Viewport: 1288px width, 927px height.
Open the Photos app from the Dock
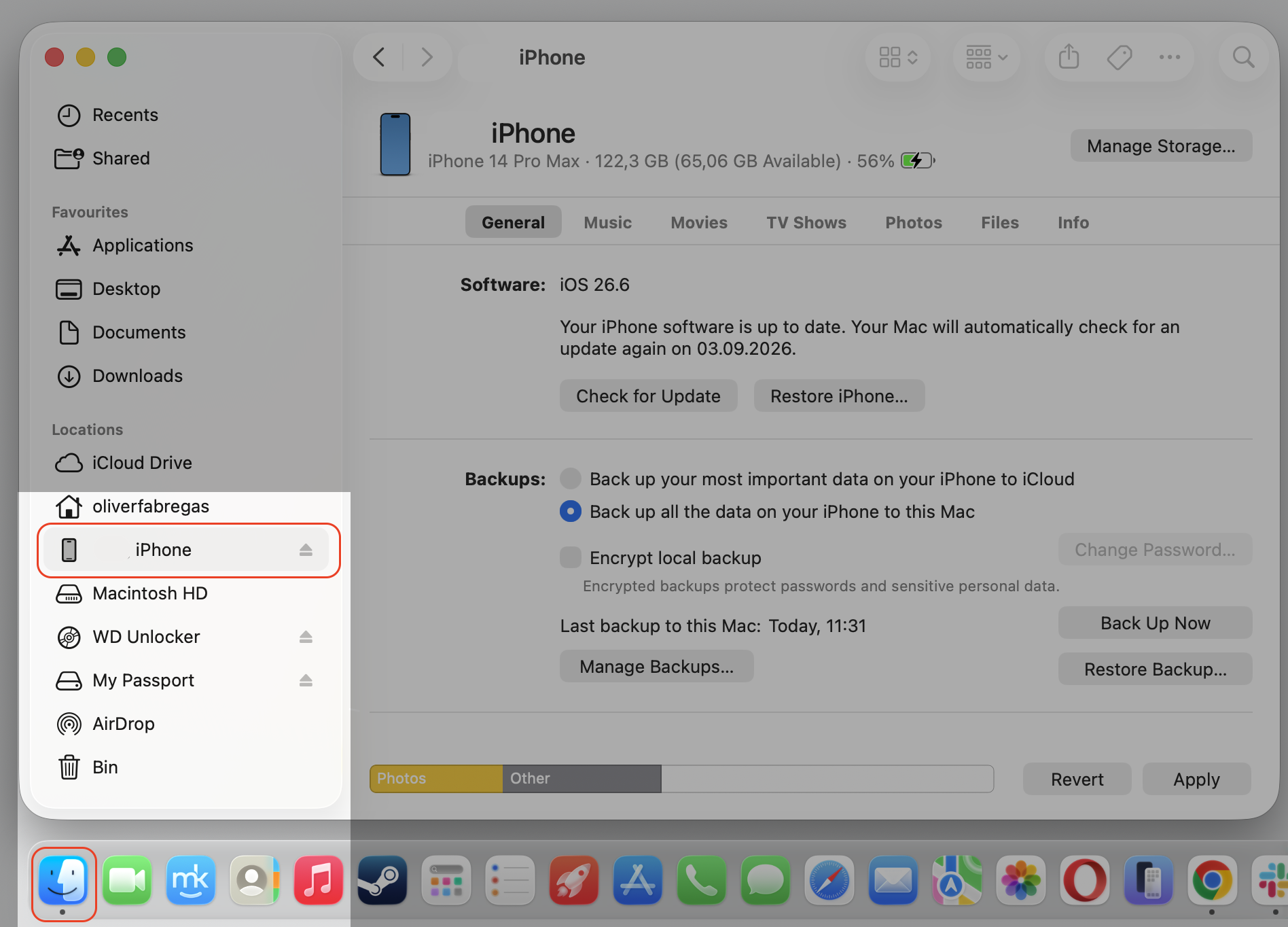1021,881
